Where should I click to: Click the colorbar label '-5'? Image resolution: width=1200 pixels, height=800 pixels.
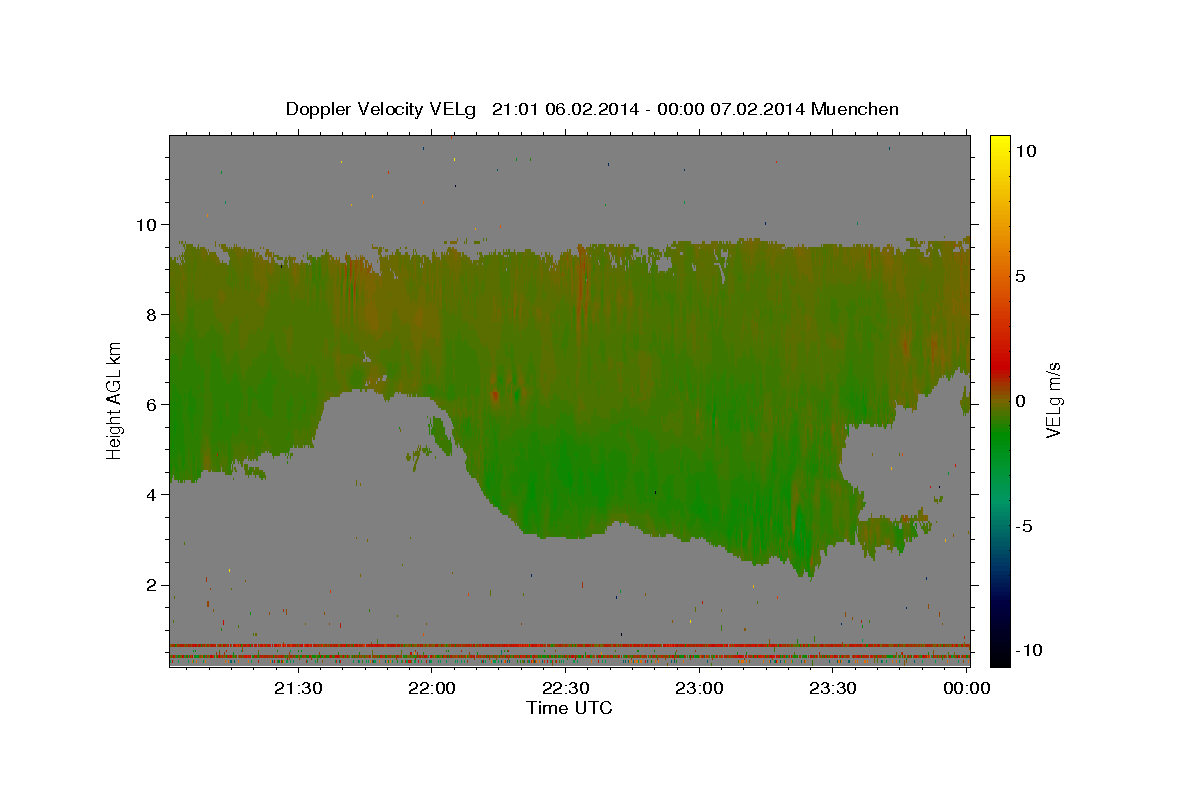1024,526
